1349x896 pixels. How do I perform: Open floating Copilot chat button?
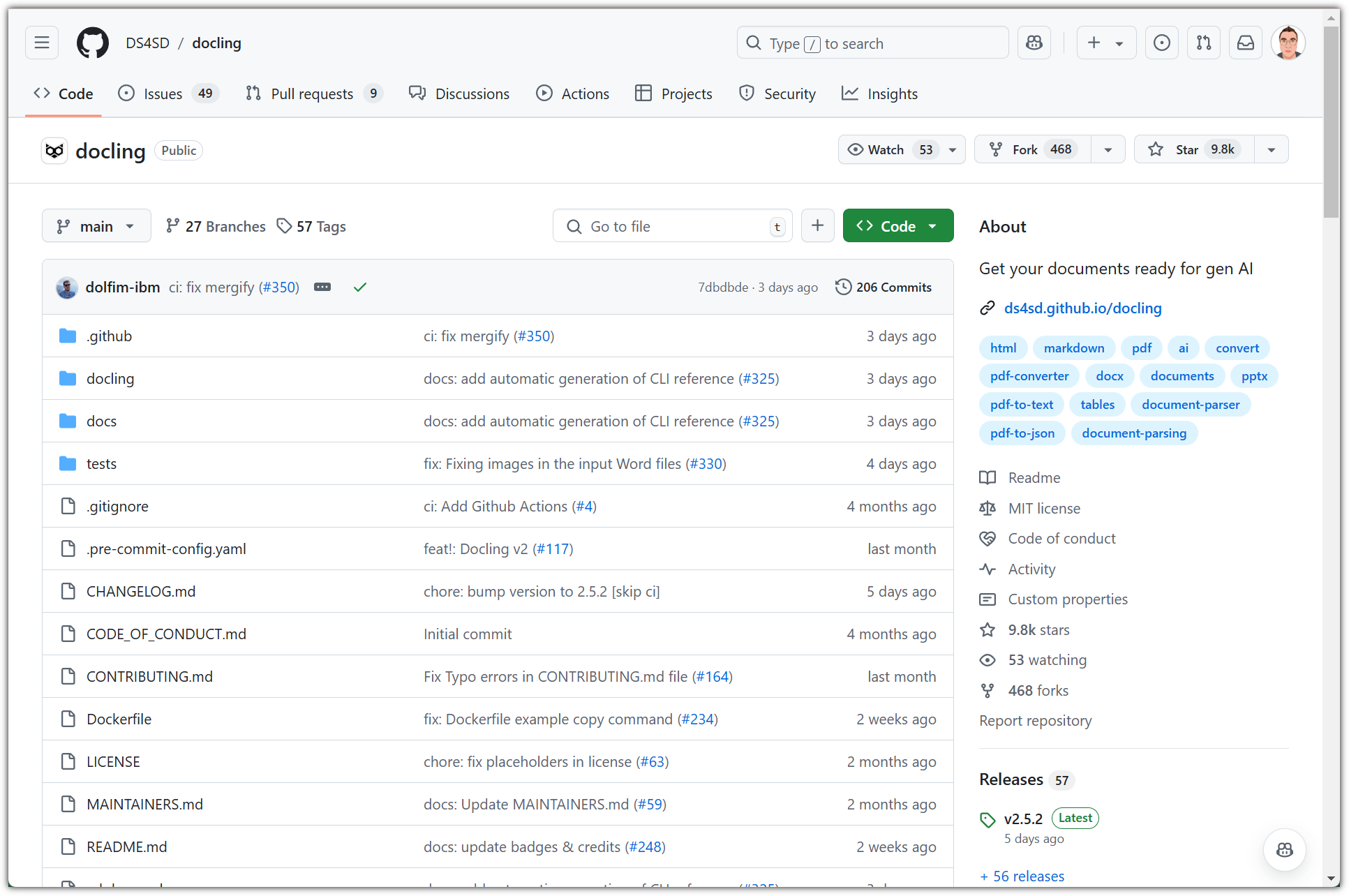tap(1284, 849)
